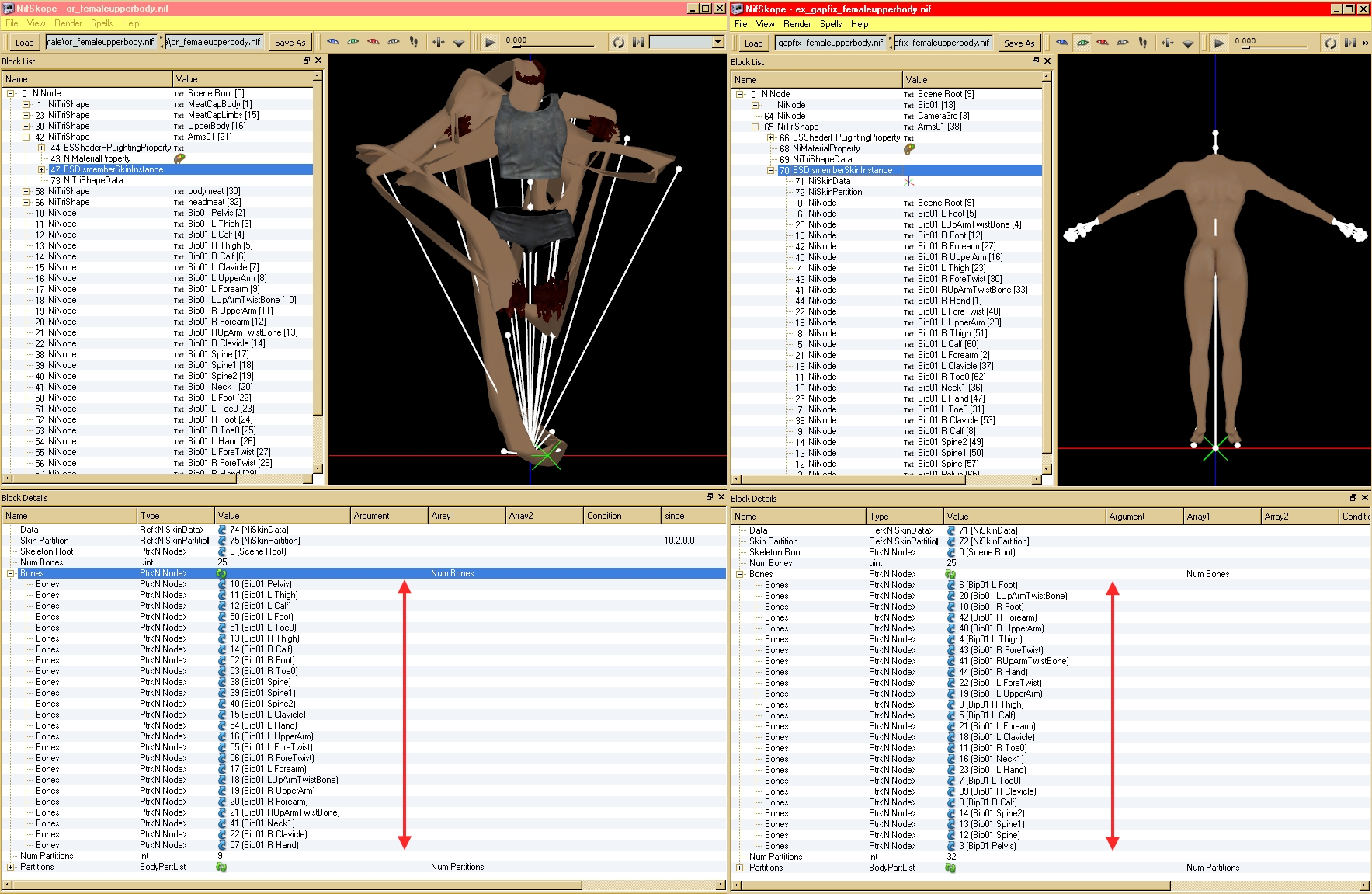This screenshot has height=894, width=1372.
Task: Click refresh icon on Partitions row, right Block Details
Action: (950, 868)
